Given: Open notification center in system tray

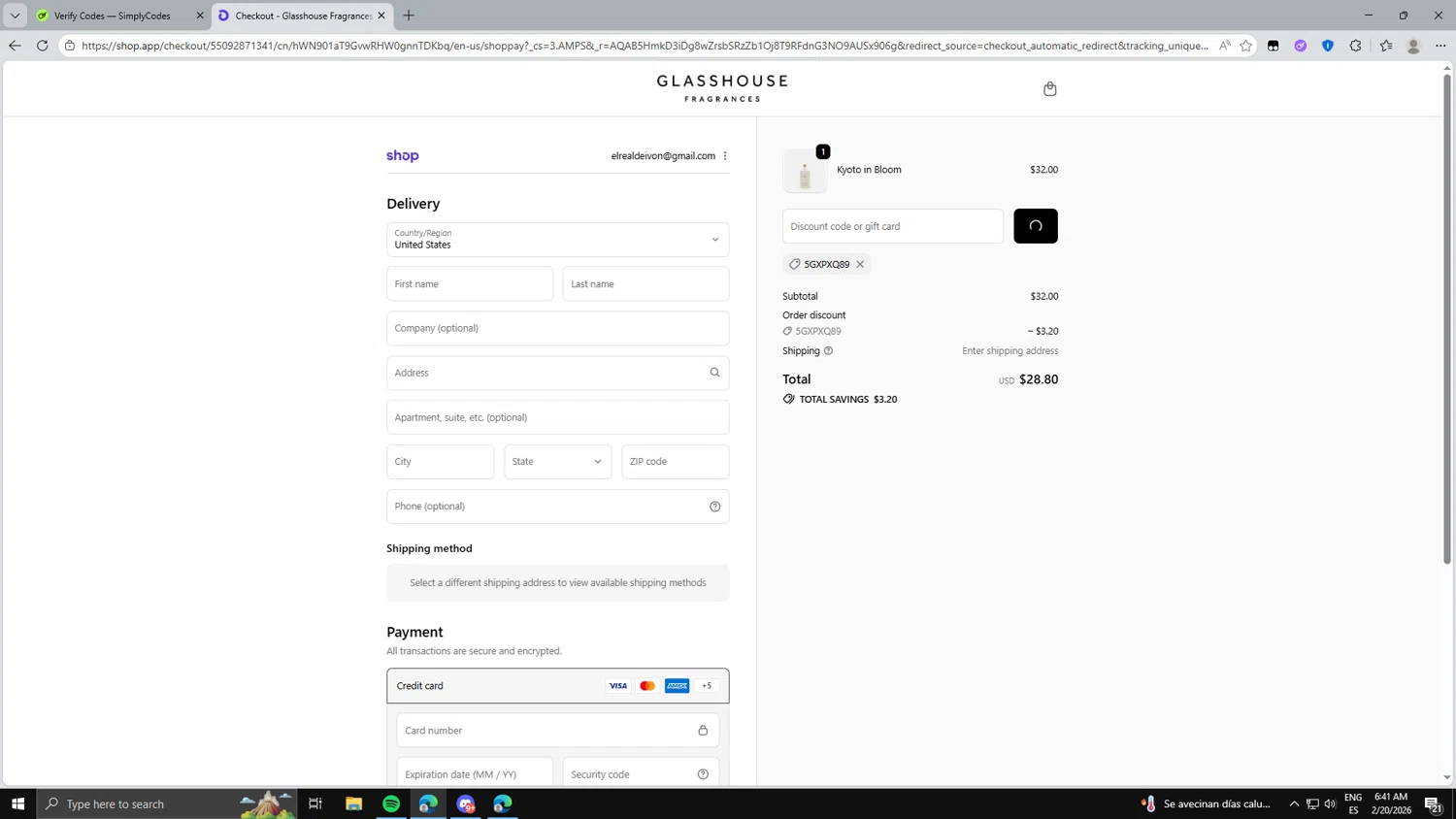Looking at the screenshot, I should tap(1433, 803).
